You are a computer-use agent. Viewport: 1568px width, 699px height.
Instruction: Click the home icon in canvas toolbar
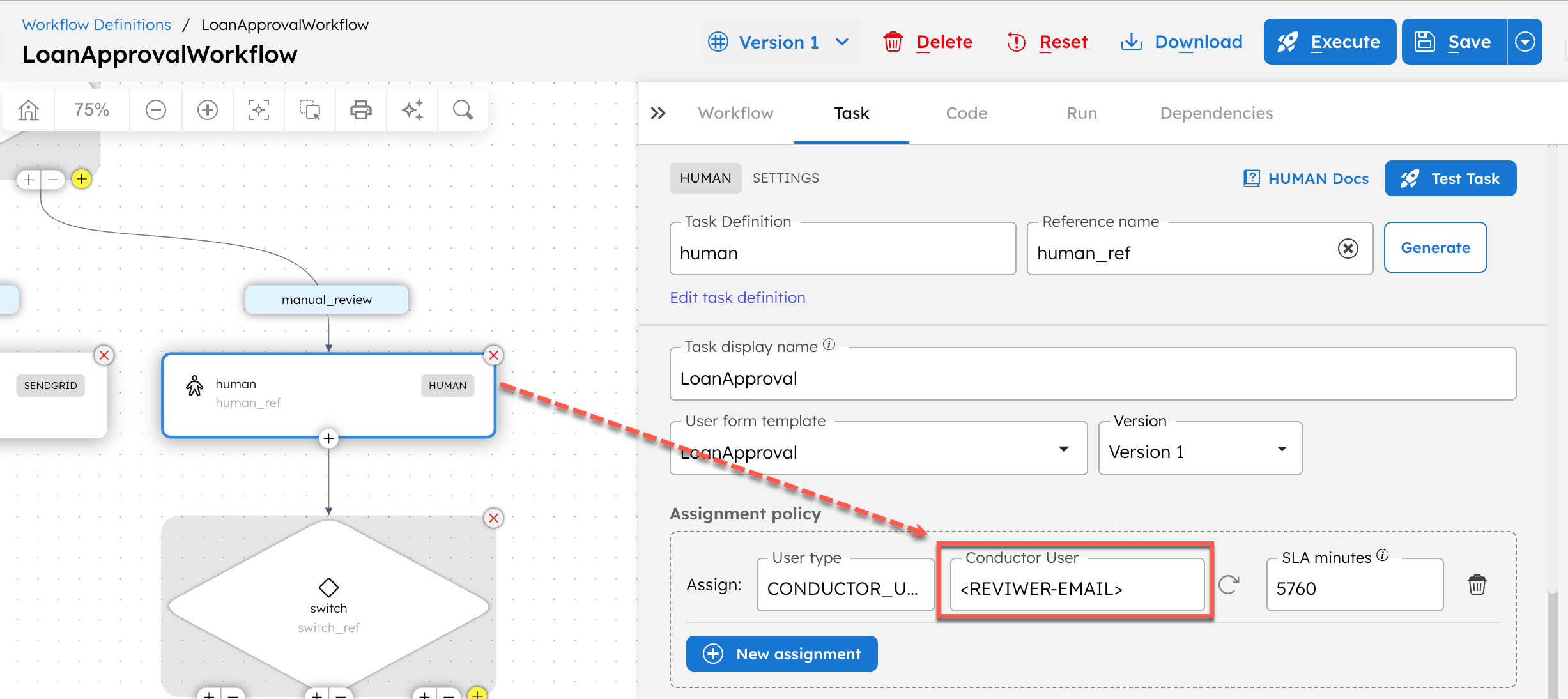tap(29, 111)
